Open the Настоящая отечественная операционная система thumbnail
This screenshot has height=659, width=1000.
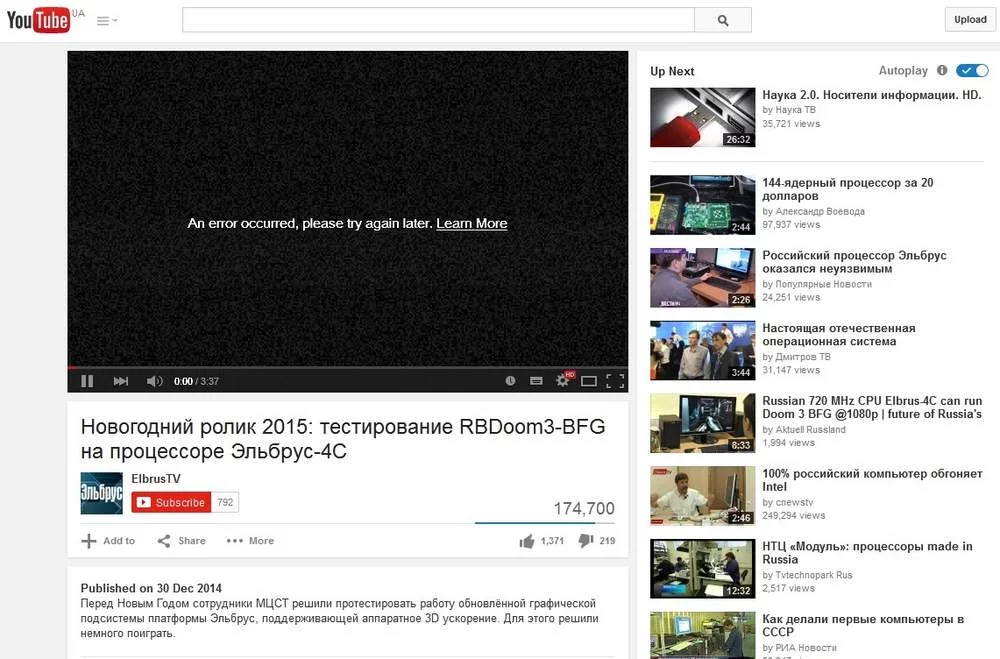[703, 350]
